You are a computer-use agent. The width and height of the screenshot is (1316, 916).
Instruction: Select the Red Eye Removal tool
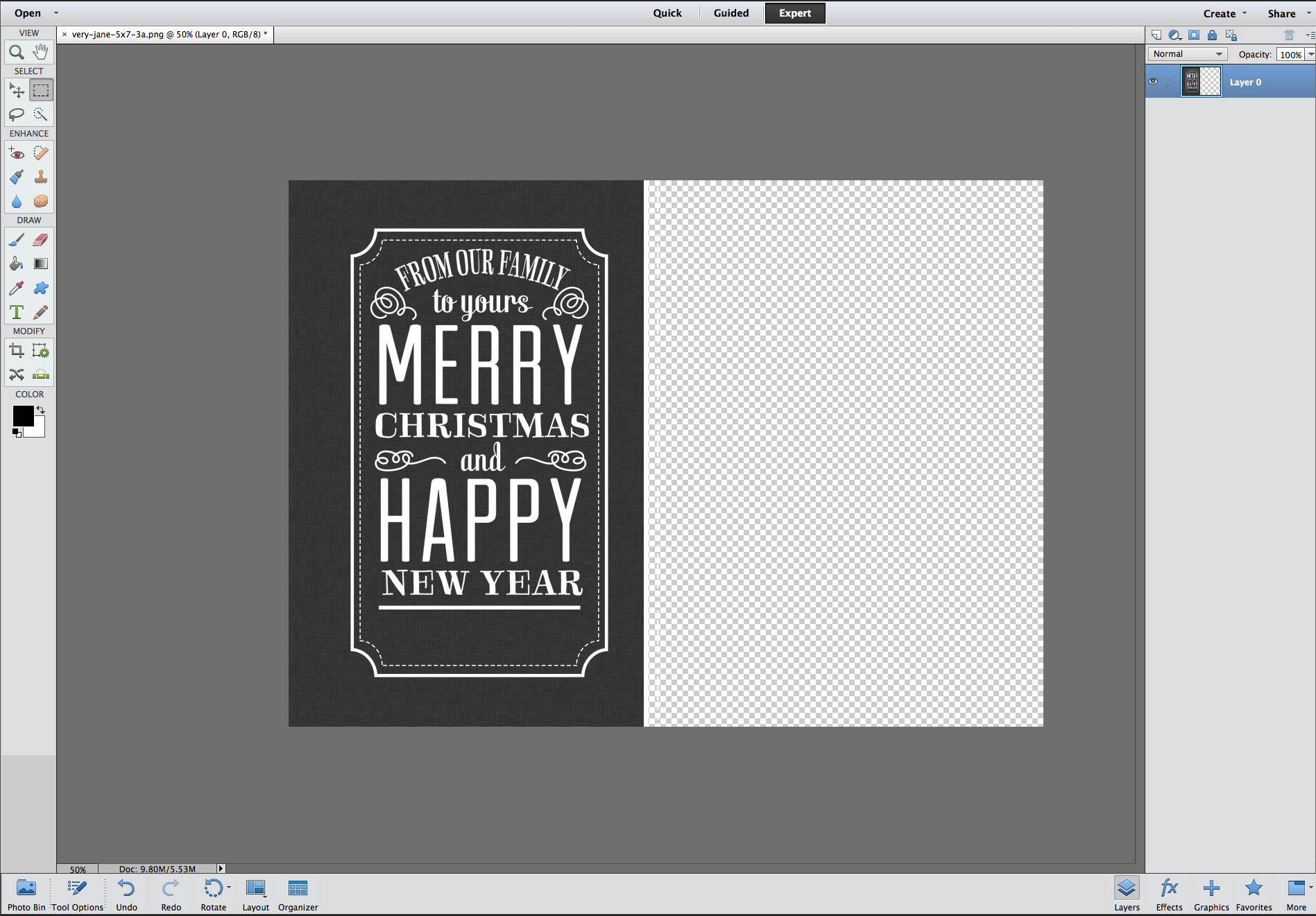[x=17, y=153]
